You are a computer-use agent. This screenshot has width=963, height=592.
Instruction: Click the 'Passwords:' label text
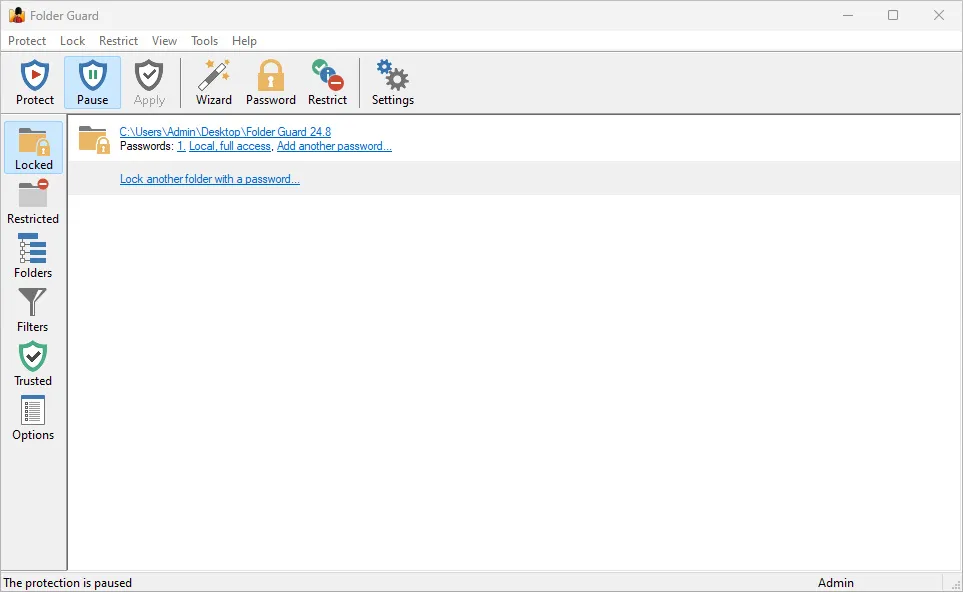pos(147,146)
